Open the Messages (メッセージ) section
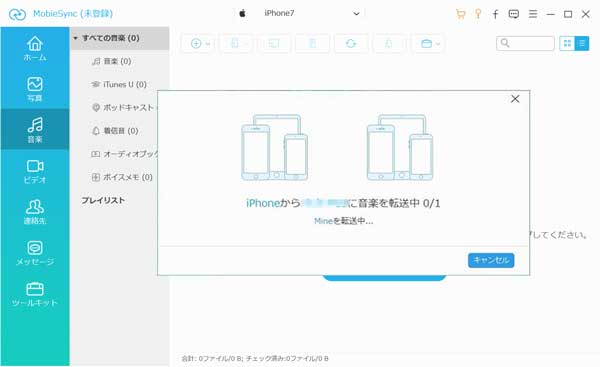The image size is (600, 367). [35, 253]
